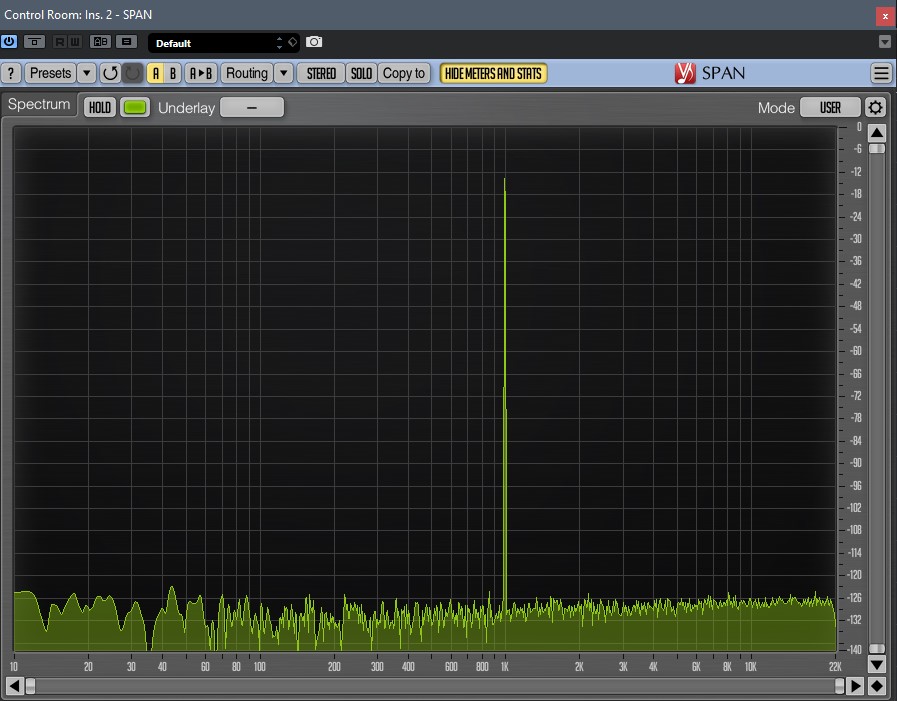Click the diamond reset zoom icon at bottom right

coord(877,686)
